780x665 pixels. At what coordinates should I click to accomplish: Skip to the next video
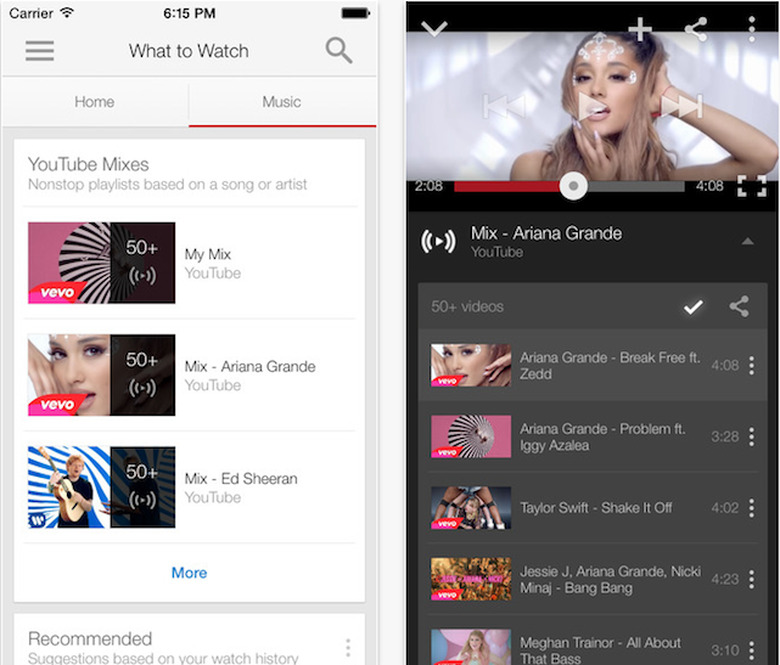[681, 105]
